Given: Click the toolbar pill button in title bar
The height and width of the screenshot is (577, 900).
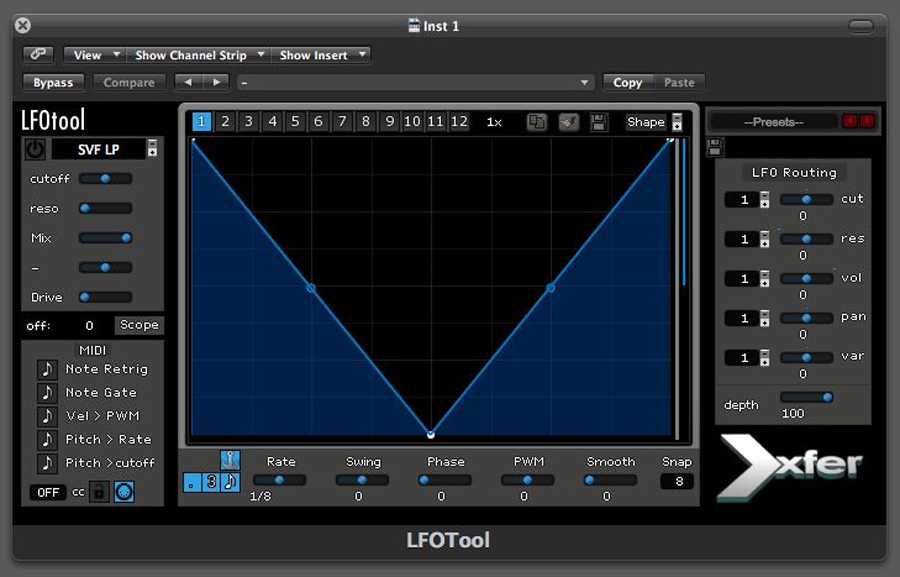Looking at the screenshot, I should [x=860, y=26].
